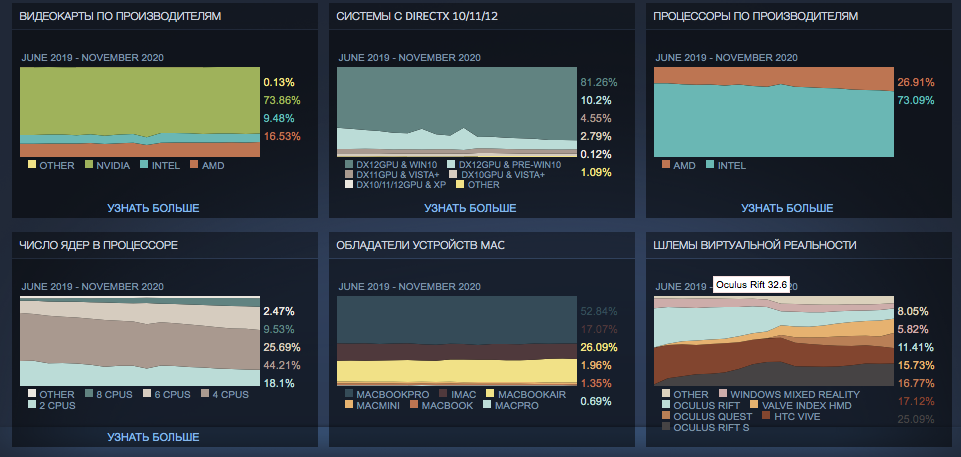Click the Mac device owners chart
Image resolution: width=961 pixels, height=457 pixels.
tap(455, 340)
